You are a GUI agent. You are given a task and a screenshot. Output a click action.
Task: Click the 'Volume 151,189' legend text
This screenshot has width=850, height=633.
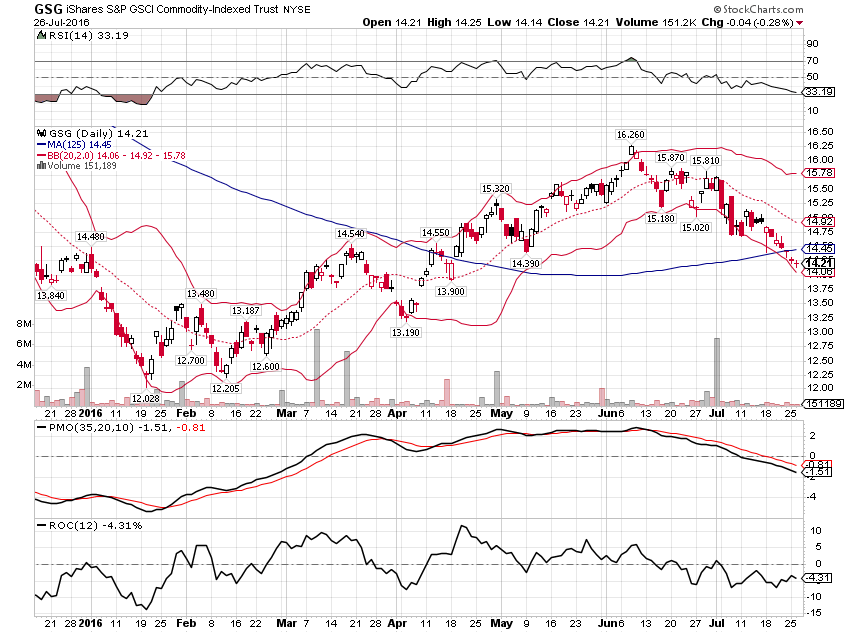coord(82,165)
